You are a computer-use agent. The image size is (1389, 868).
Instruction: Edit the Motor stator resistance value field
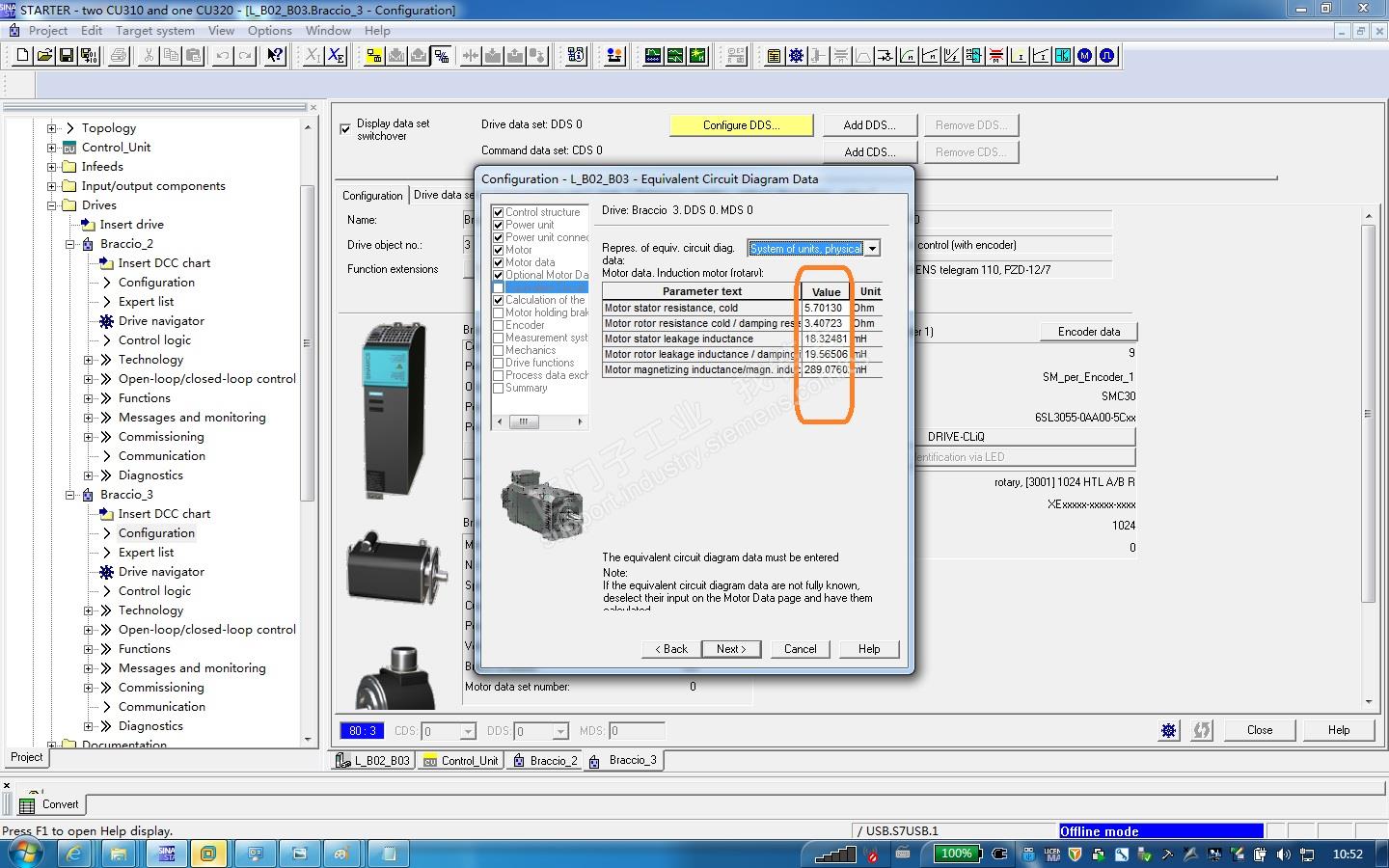825,309
